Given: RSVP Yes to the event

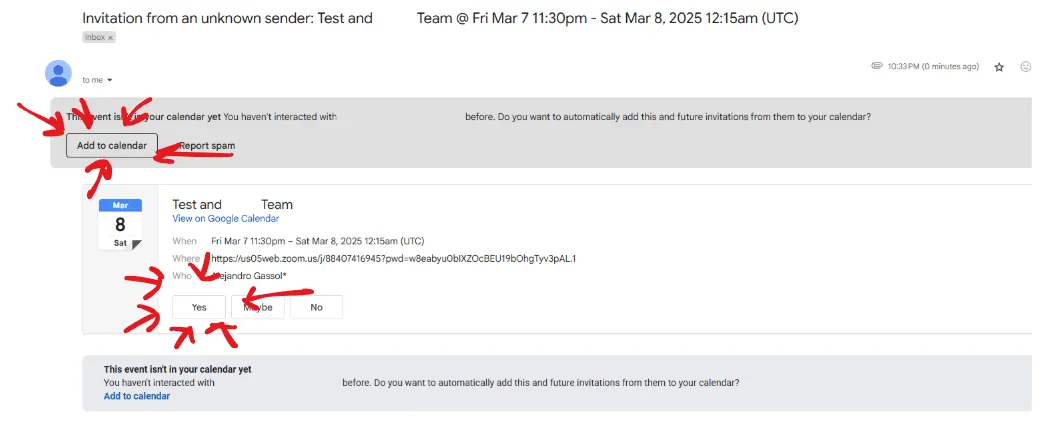Looking at the screenshot, I should pyautogui.click(x=199, y=307).
